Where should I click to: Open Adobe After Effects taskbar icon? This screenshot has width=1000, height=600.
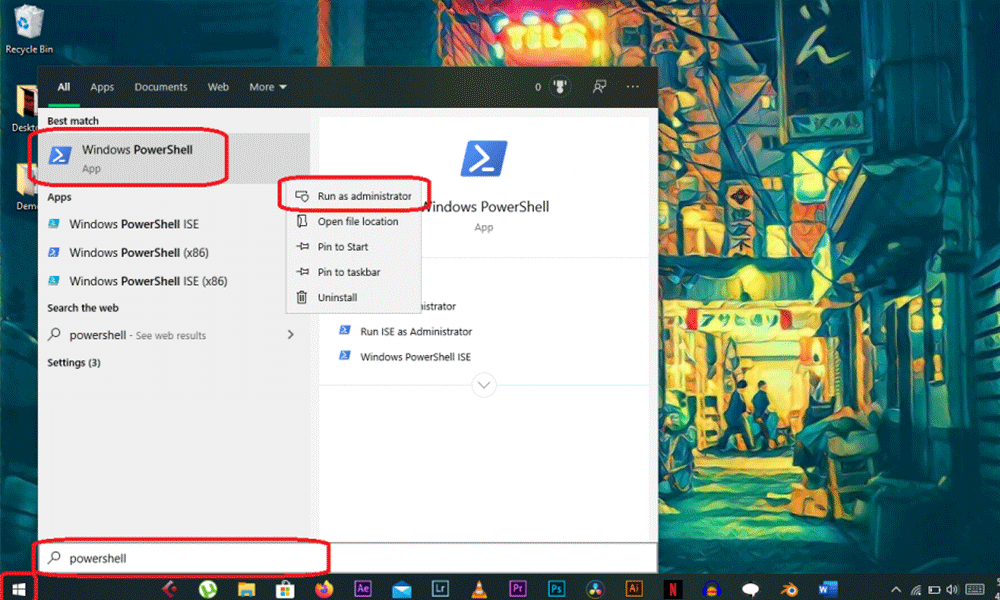pyautogui.click(x=363, y=589)
